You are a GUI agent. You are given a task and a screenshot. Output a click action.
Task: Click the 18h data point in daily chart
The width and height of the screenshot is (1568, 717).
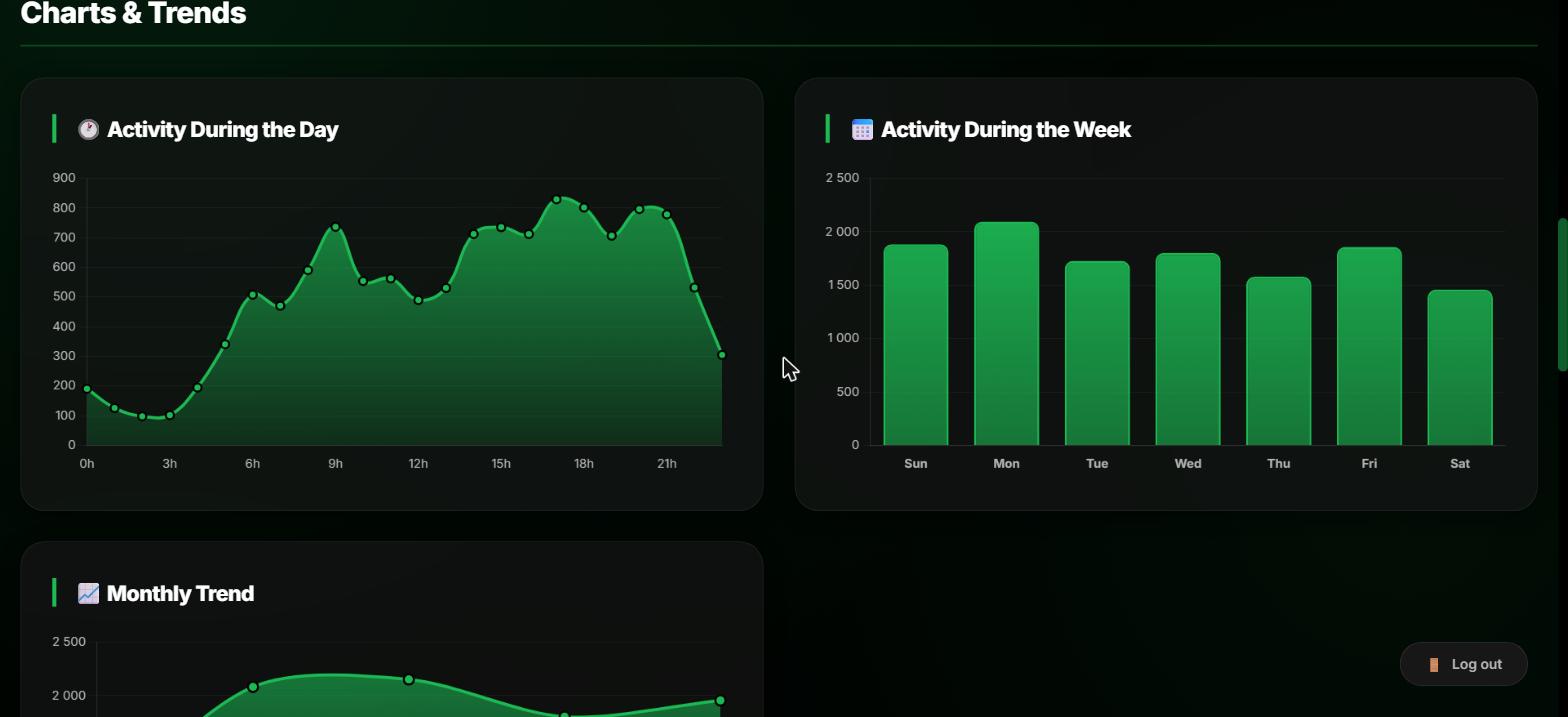click(584, 208)
